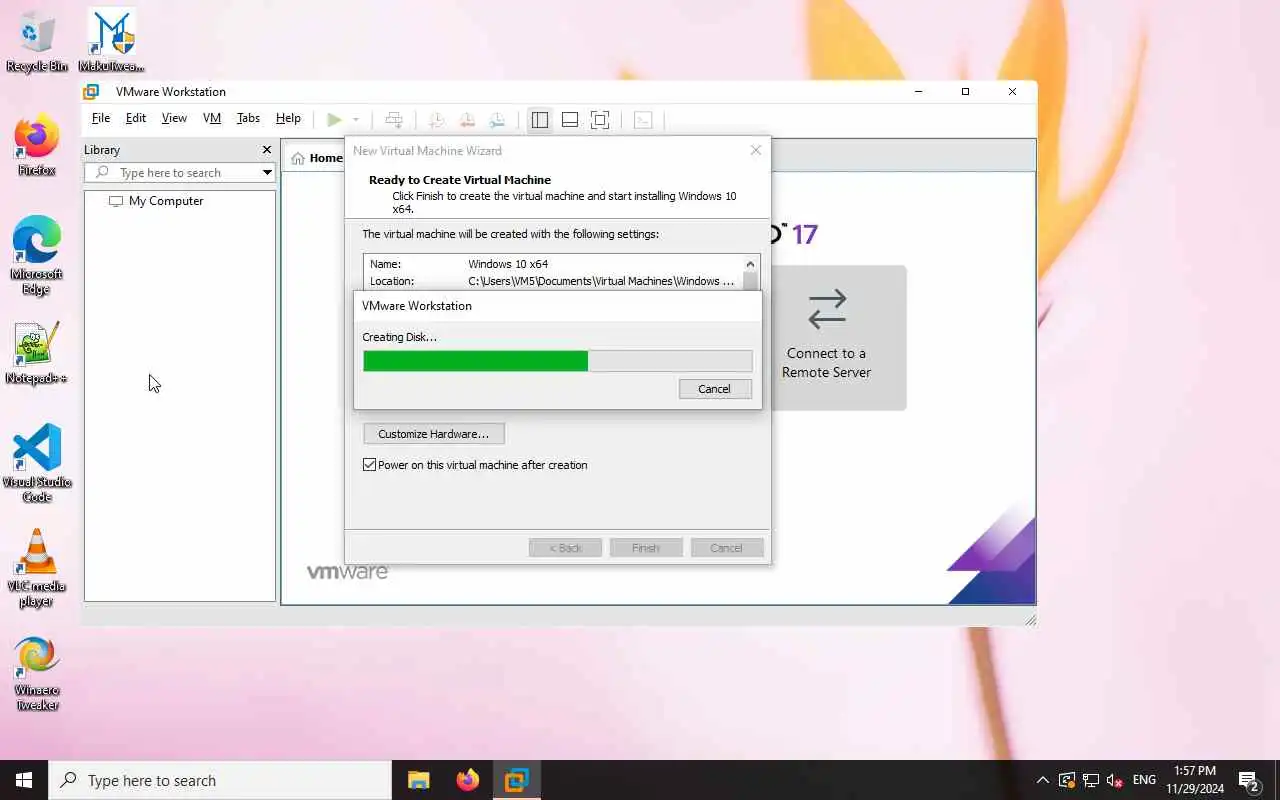1280x800 pixels.
Task: Click the muted volume tray icon
Action: 1115,780
